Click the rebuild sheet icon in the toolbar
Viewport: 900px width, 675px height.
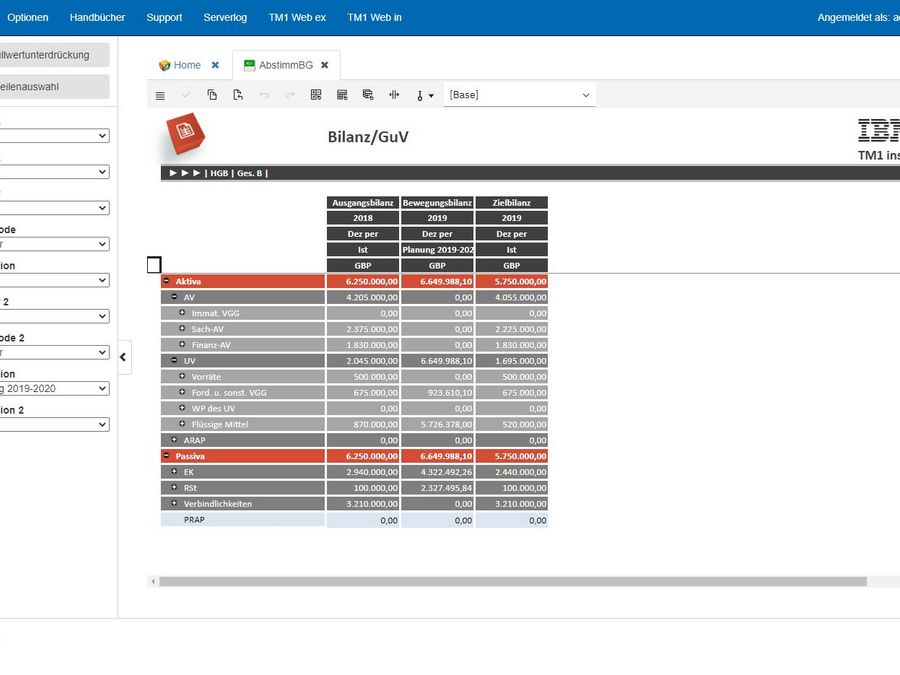pos(342,95)
